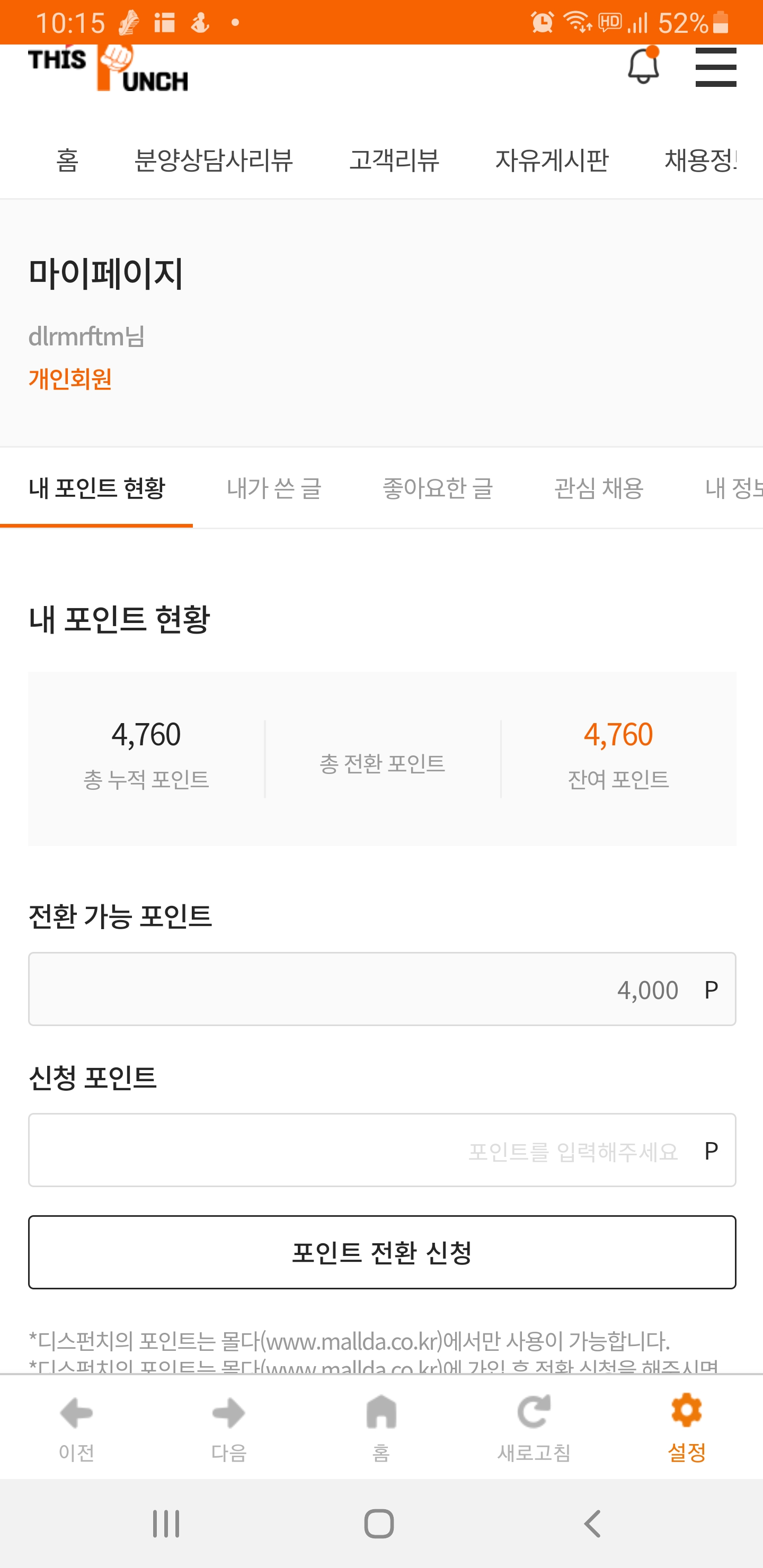Open the notification bell icon
Image resolution: width=763 pixels, height=1568 pixels.
coord(643,66)
